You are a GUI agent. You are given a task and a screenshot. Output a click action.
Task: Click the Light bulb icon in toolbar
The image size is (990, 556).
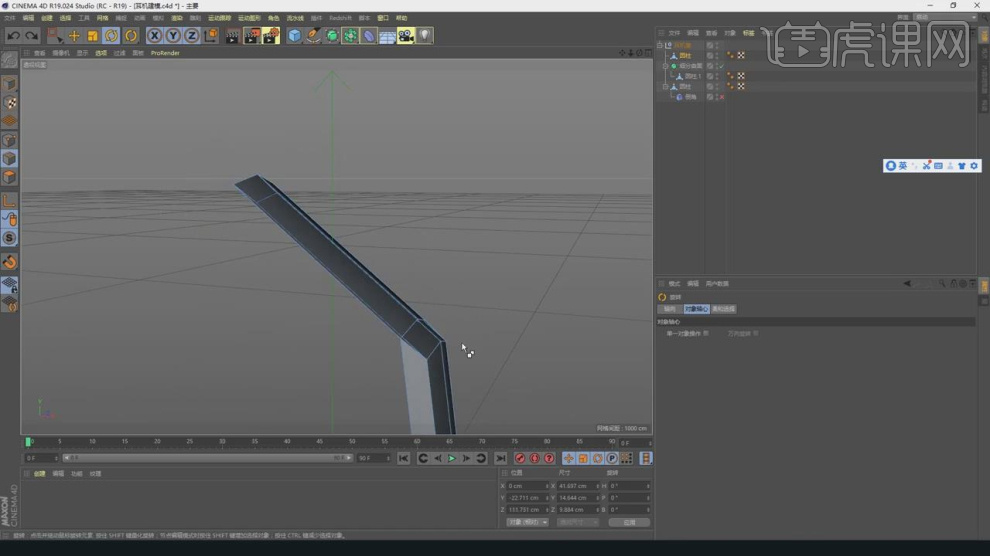point(425,36)
